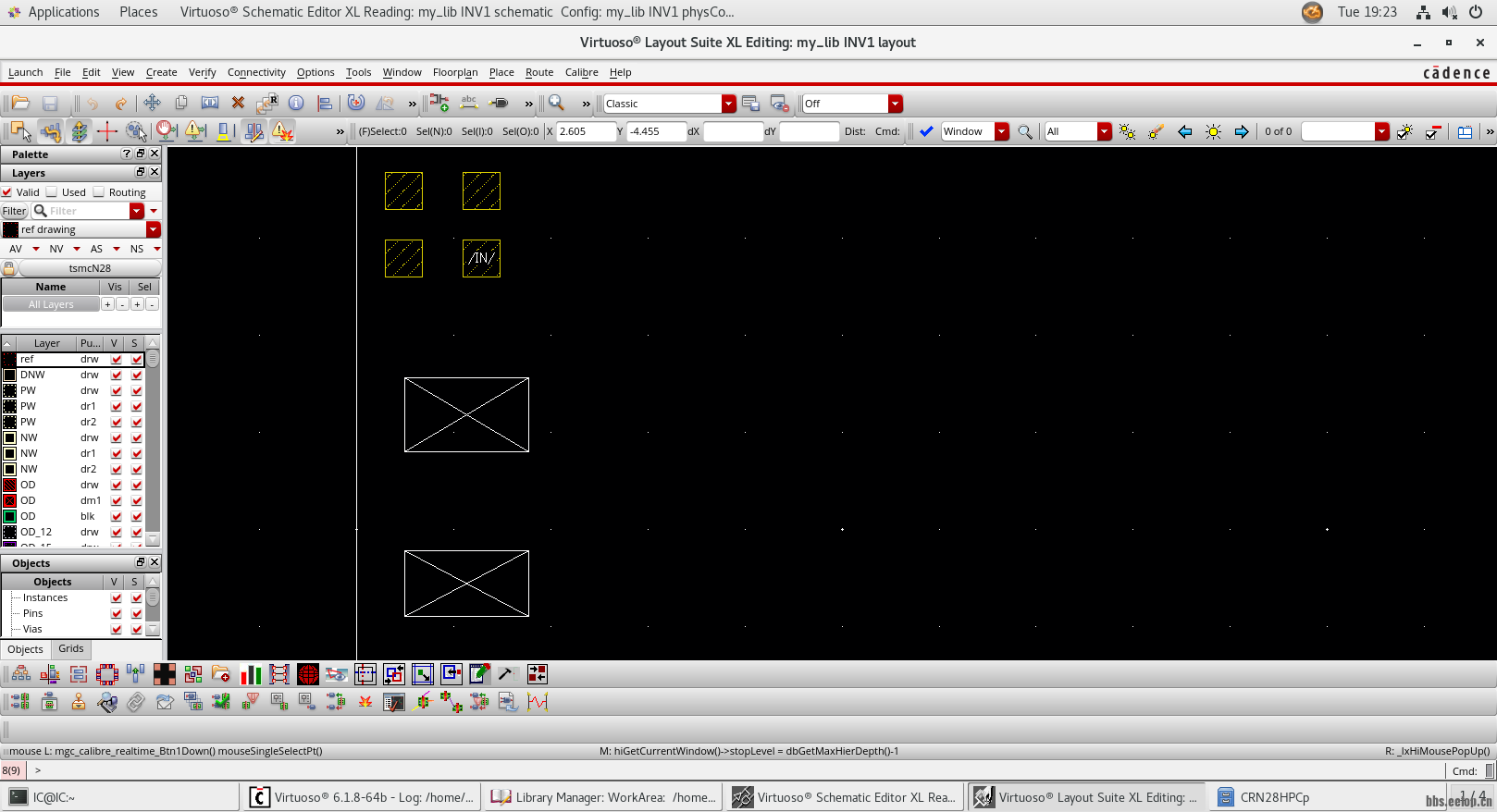The height and width of the screenshot is (812, 1497).
Task: Click the explosion star icon in bottom toolbar
Action: tap(365, 702)
